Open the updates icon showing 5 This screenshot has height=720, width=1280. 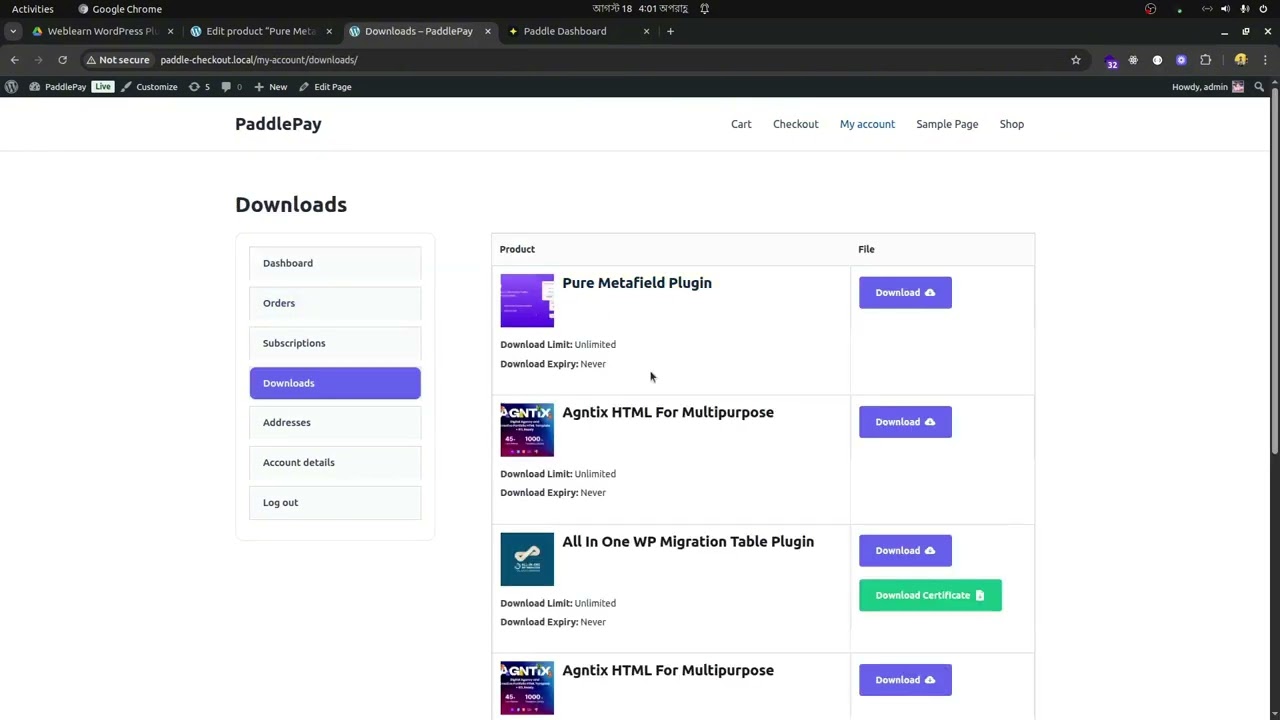[x=199, y=87]
